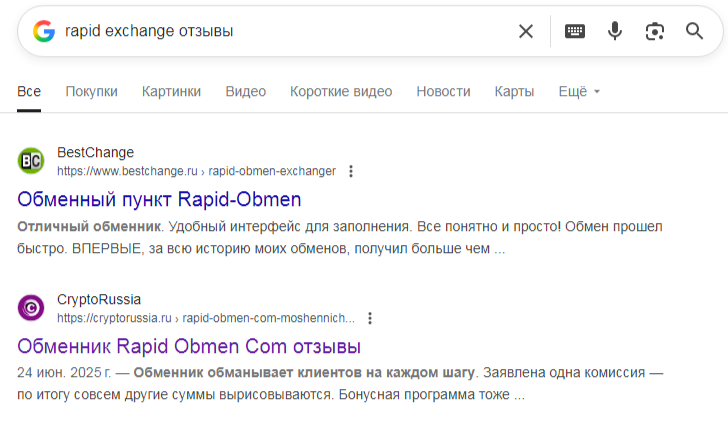Image resolution: width=728 pixels, height=422 pixels.
Task: Open the on-screen keyboard input tool
Action: click(575, 31)
